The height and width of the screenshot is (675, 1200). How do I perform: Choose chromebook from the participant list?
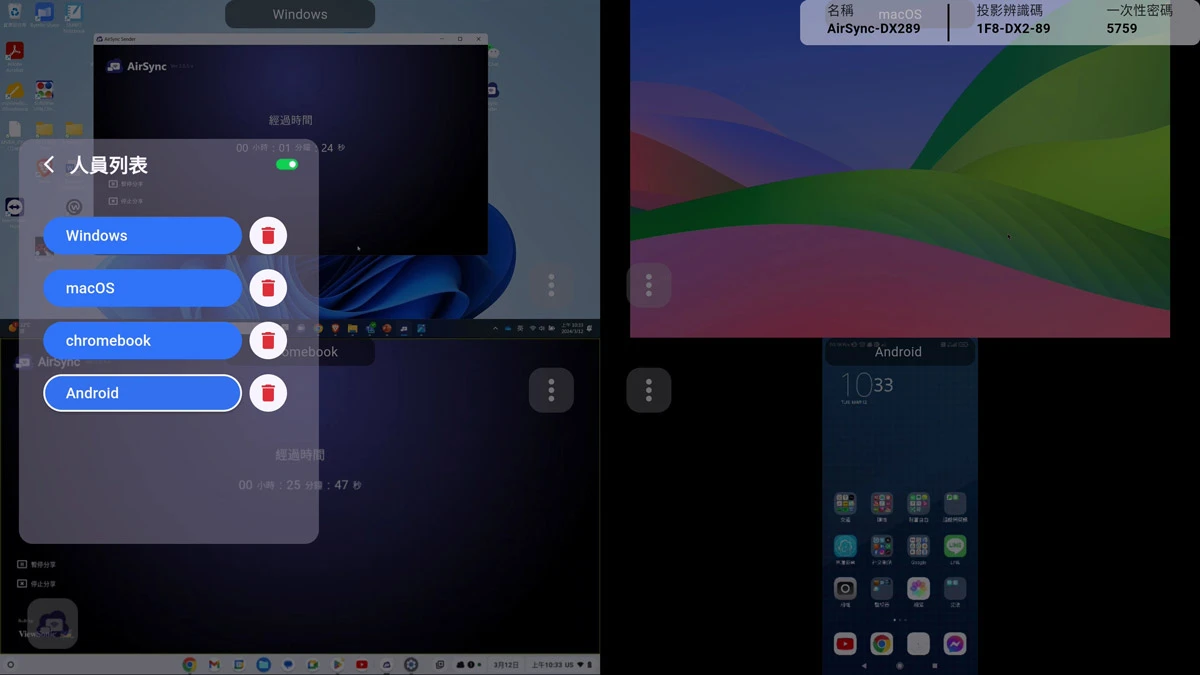click(x=142, y=341)
